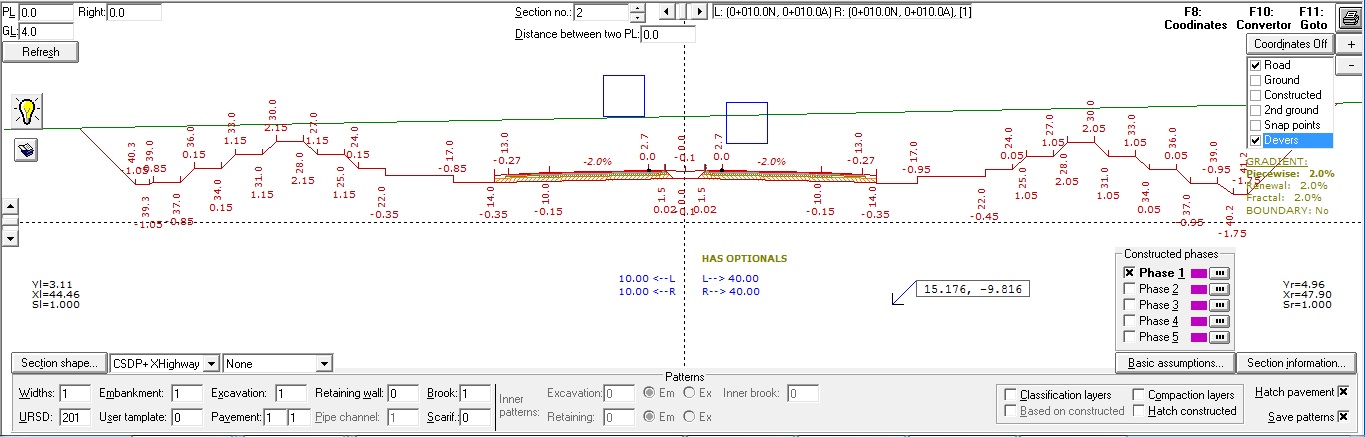Screen dimensions: 1365x437
Task: Click the printer icon
Action: pyautogui.click(x=1349, y=19)
